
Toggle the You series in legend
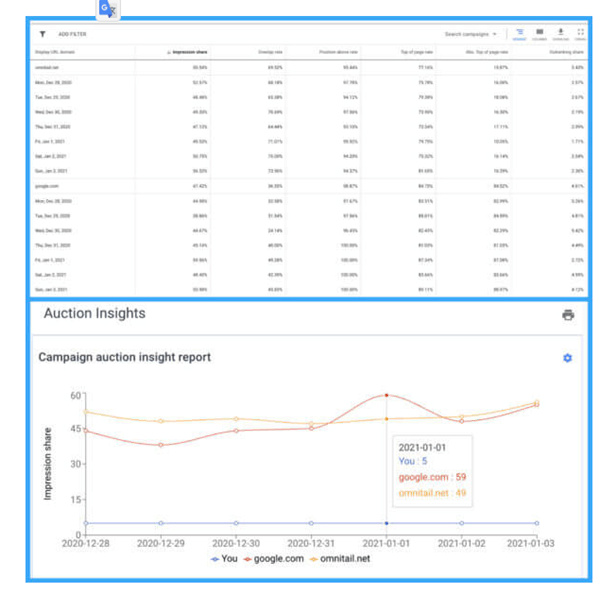[223, 558]
